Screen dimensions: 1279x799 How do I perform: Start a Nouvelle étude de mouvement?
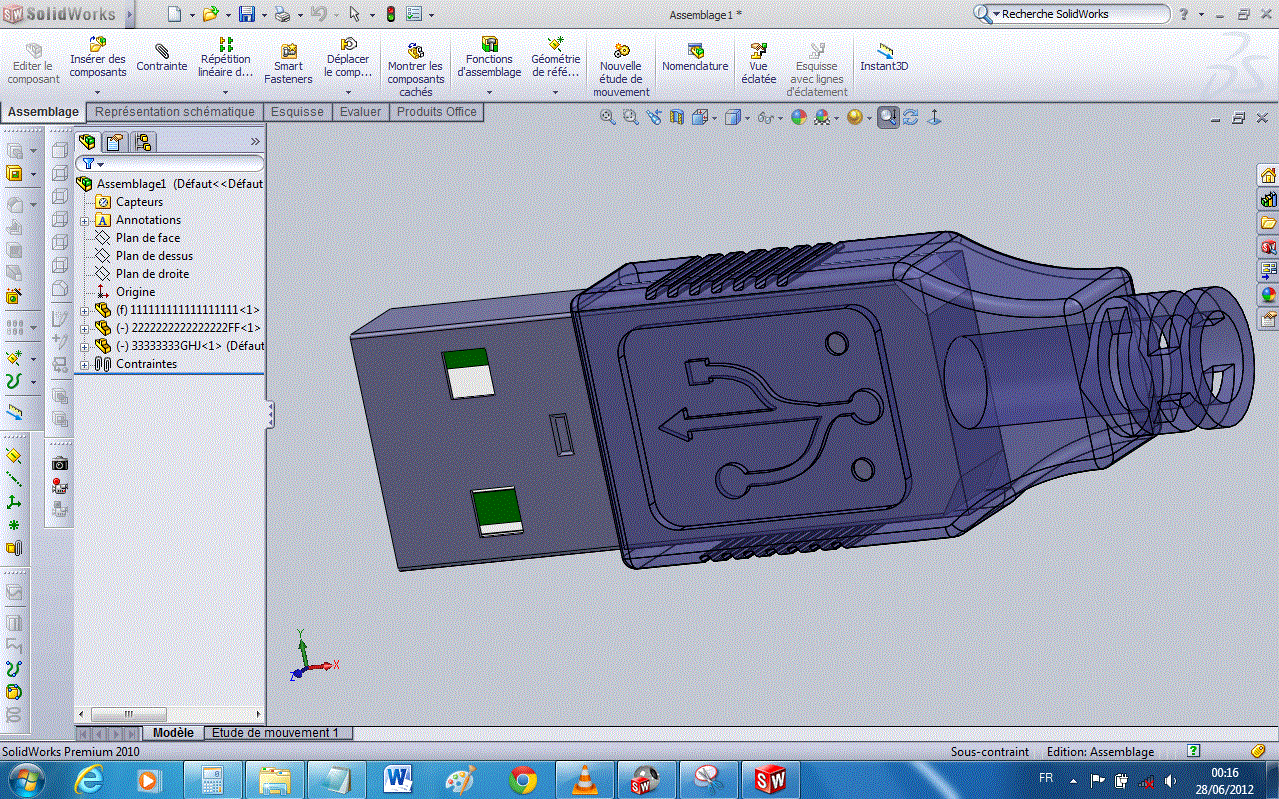click(x=621, y=70)
